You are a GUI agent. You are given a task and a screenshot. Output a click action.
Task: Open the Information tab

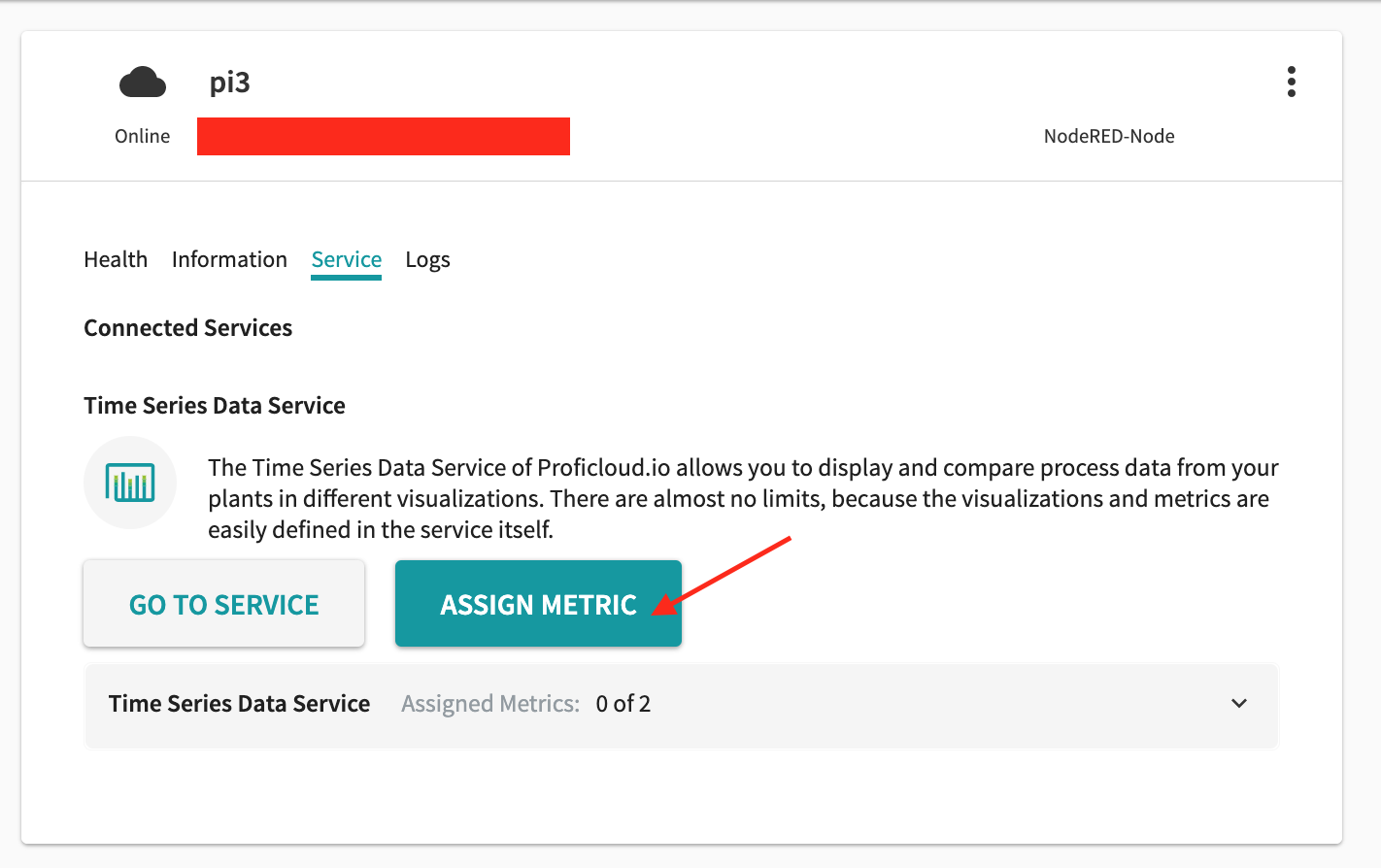(229, 259)
